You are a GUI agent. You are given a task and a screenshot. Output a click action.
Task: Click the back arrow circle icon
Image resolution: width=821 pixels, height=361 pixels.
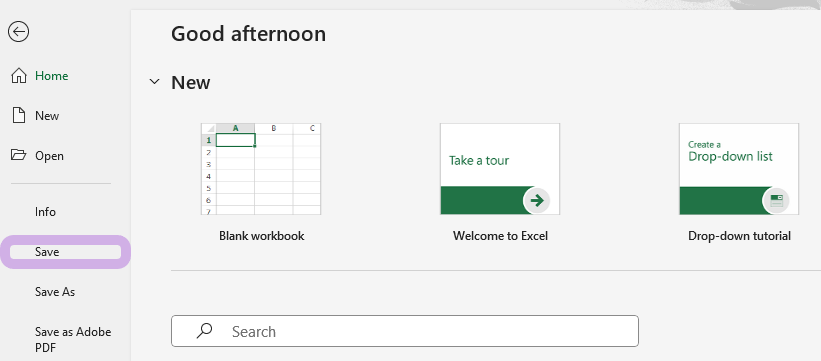click(x=18, y=32)
